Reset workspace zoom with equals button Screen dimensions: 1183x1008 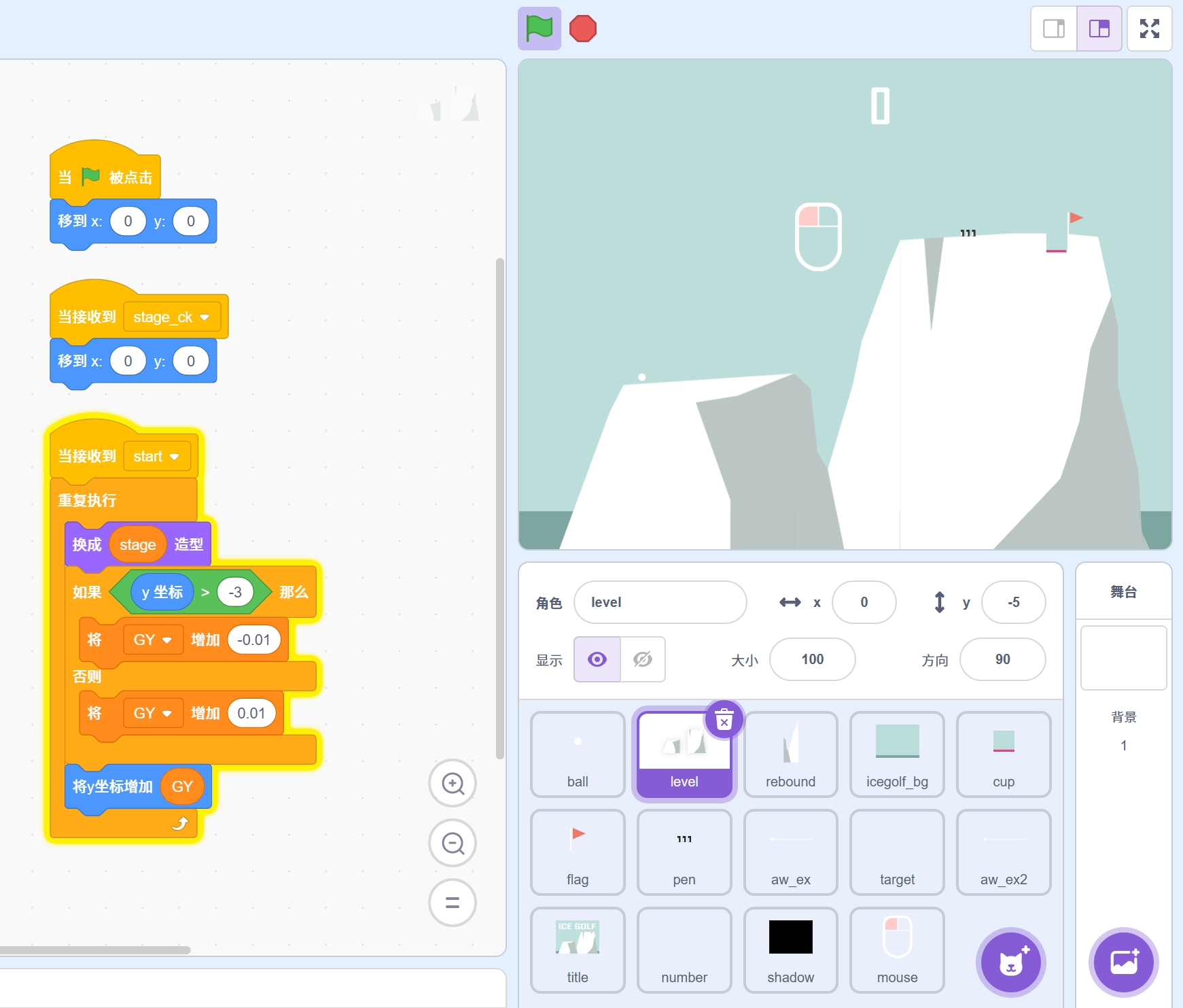coord(453,903)
